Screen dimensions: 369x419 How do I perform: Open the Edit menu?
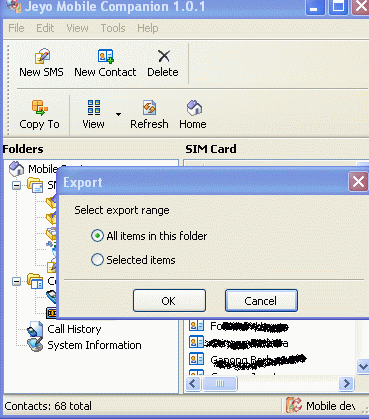45,28
